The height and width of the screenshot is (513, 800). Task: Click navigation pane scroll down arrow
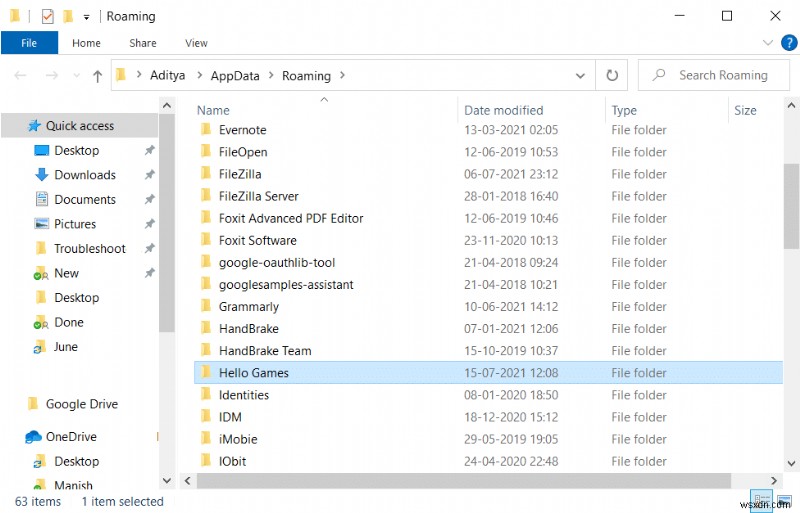[167, 480]
